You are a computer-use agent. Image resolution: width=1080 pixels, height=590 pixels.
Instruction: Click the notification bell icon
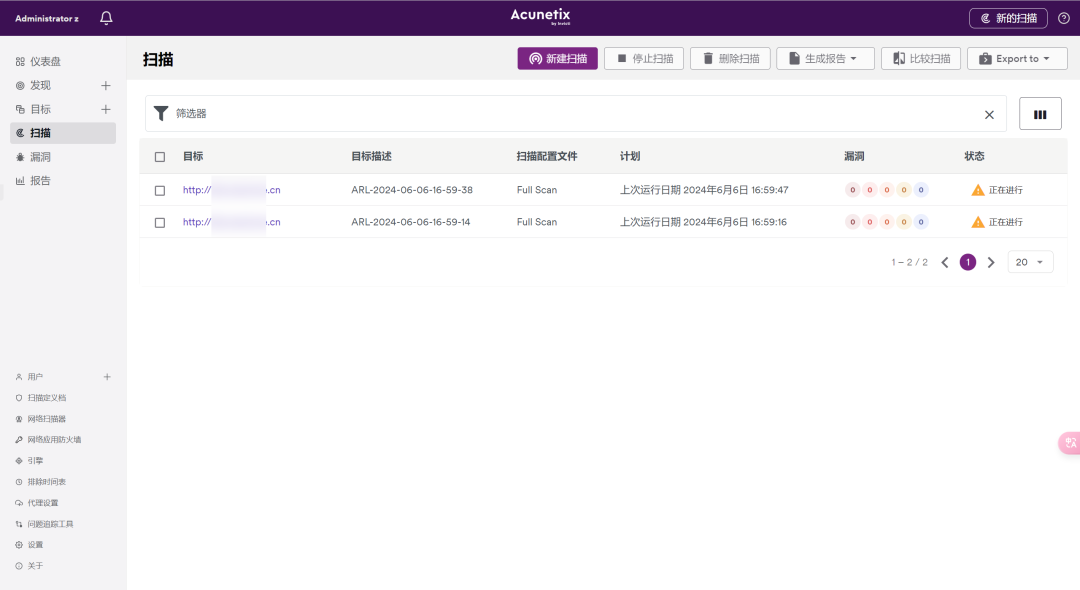click(107, 18)
